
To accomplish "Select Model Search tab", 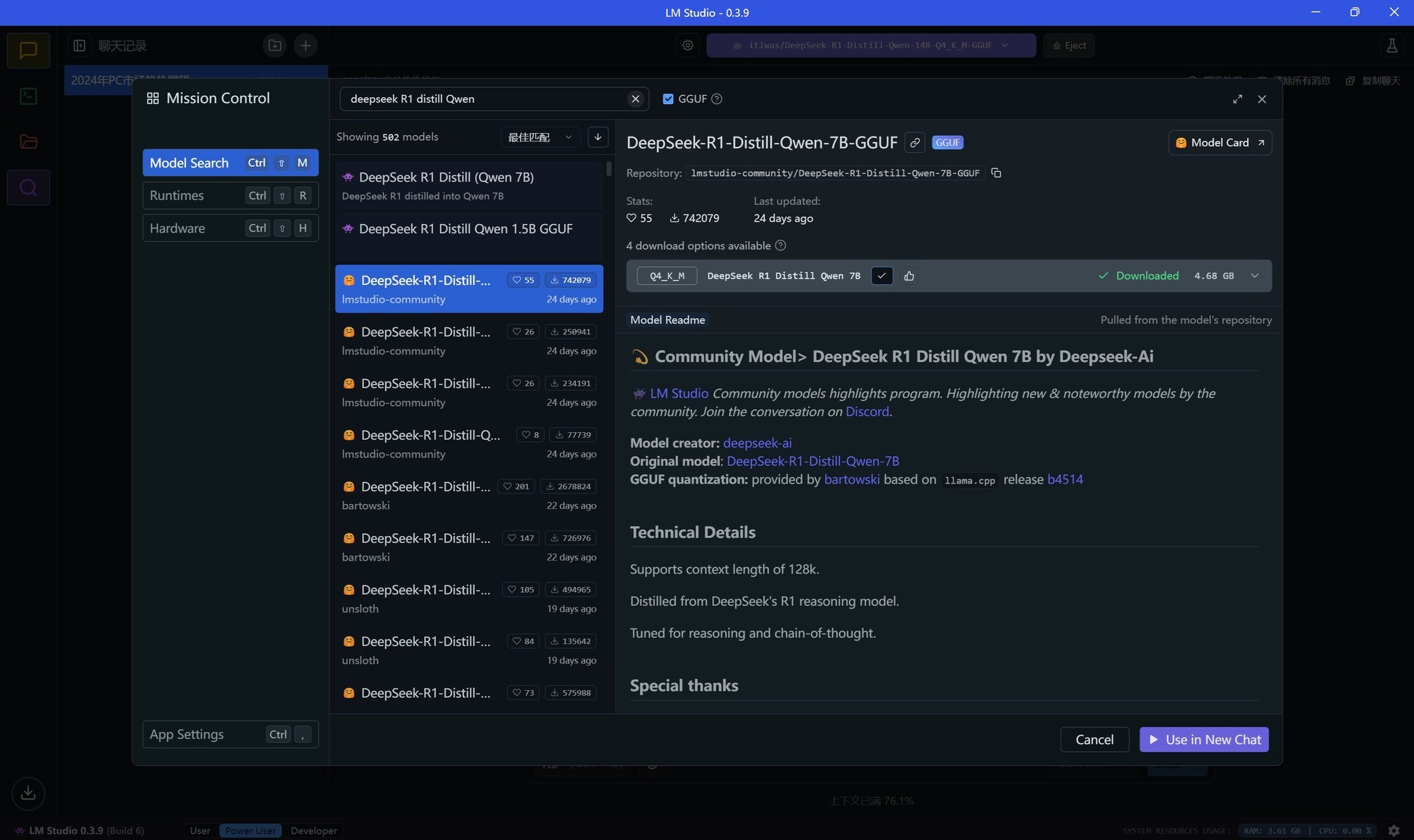I will click(230, 163).
